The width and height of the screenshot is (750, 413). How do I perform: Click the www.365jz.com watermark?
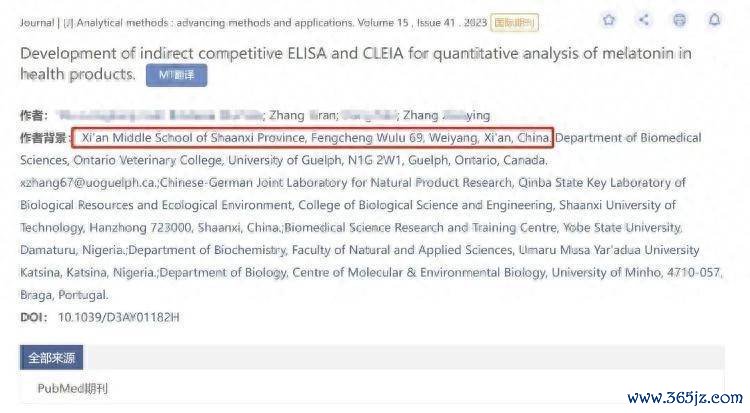(685, 398)
